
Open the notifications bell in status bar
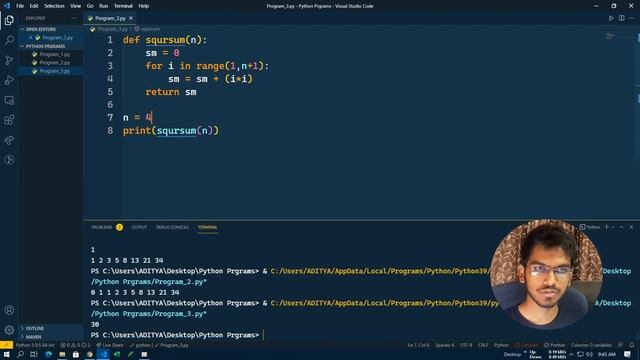[631, 345]
